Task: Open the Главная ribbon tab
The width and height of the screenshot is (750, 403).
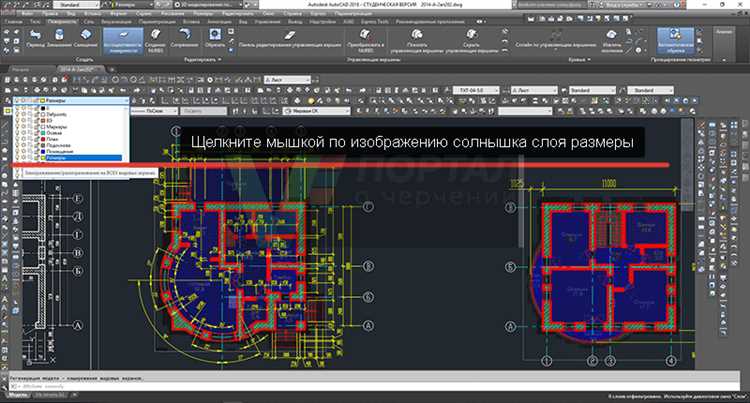Action: (13, 22)
